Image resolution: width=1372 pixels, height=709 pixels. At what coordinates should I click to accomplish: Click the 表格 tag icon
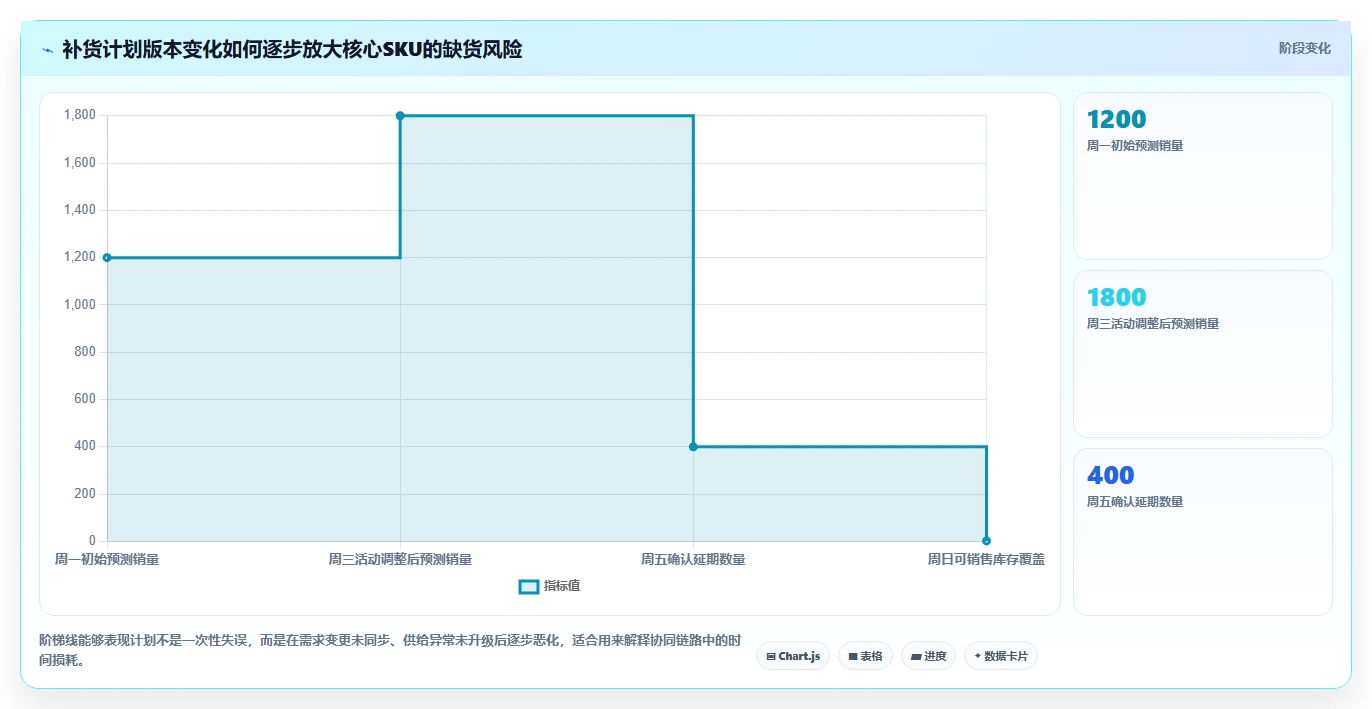pos(852,656)
